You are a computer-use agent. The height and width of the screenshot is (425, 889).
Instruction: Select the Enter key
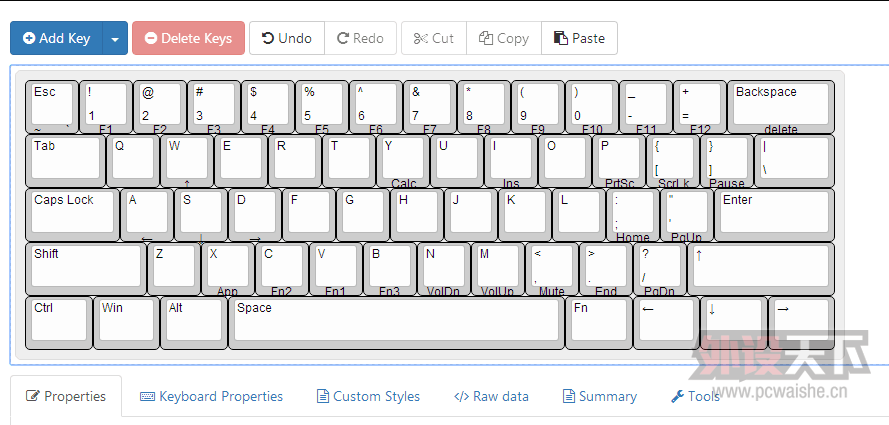click(774, 213)
